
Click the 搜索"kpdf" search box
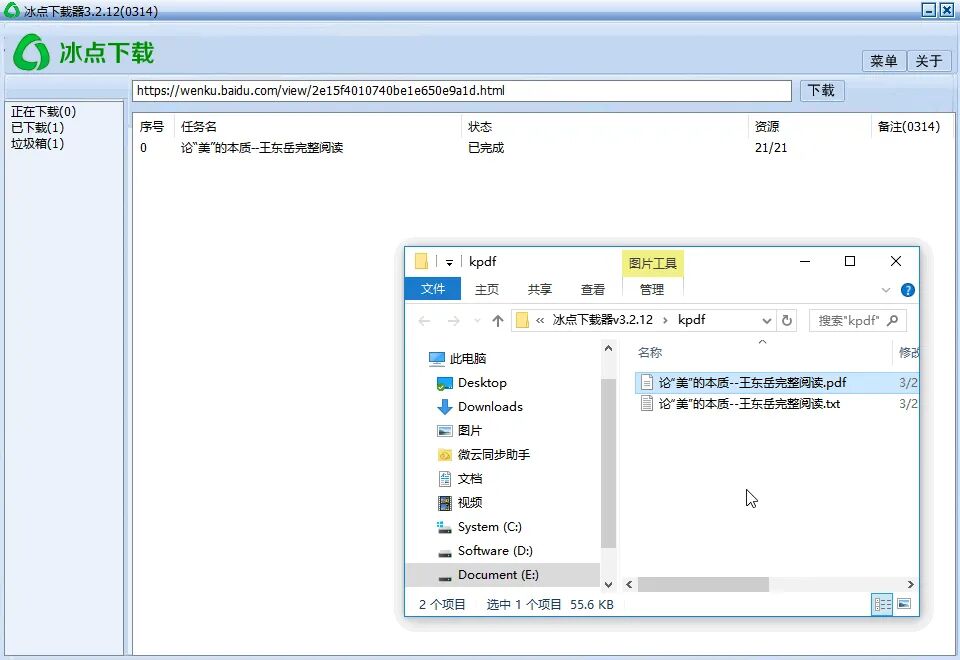(x=857, y=320)
